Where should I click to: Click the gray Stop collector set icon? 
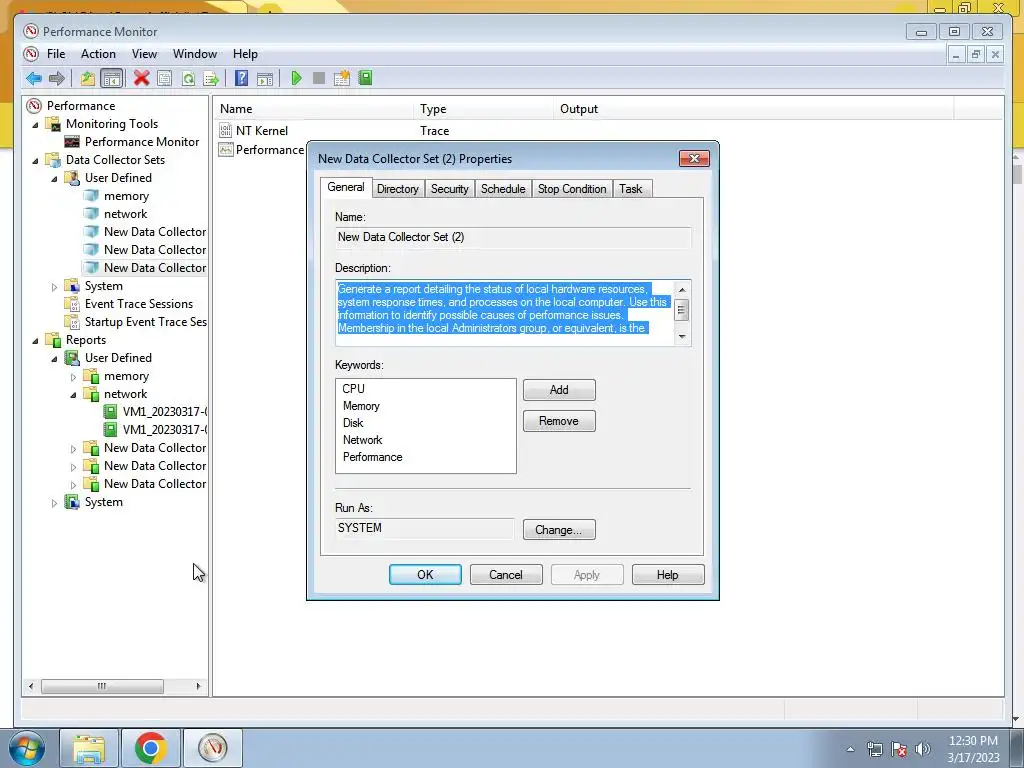319,78
